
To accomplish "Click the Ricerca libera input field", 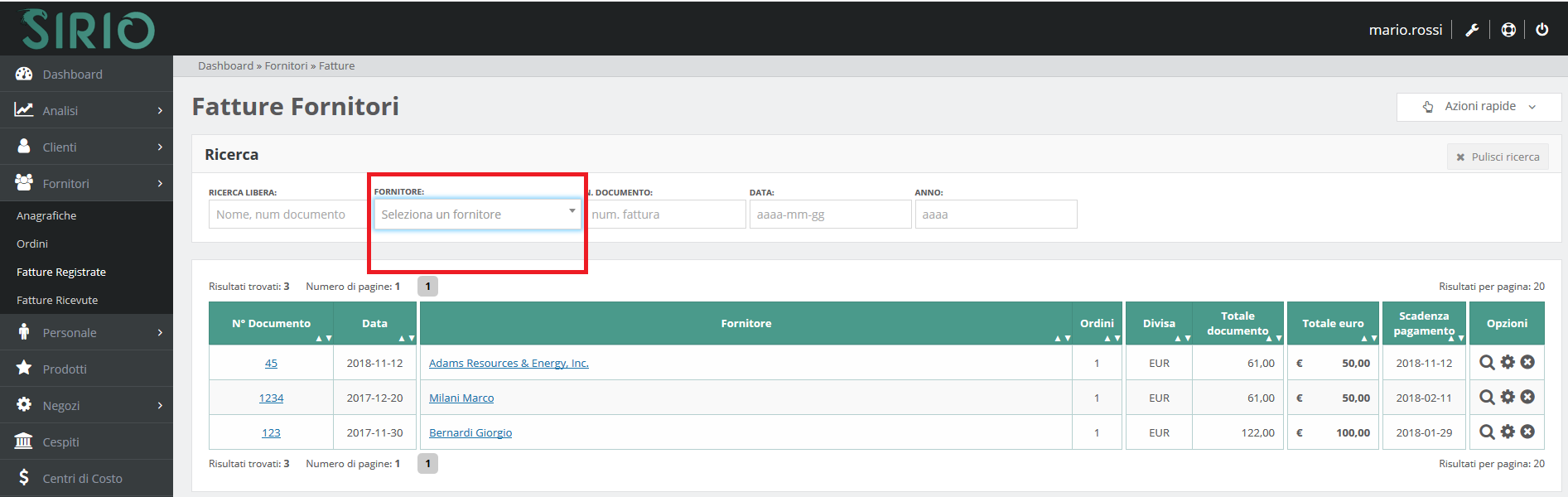I will [x=287, y=215].
